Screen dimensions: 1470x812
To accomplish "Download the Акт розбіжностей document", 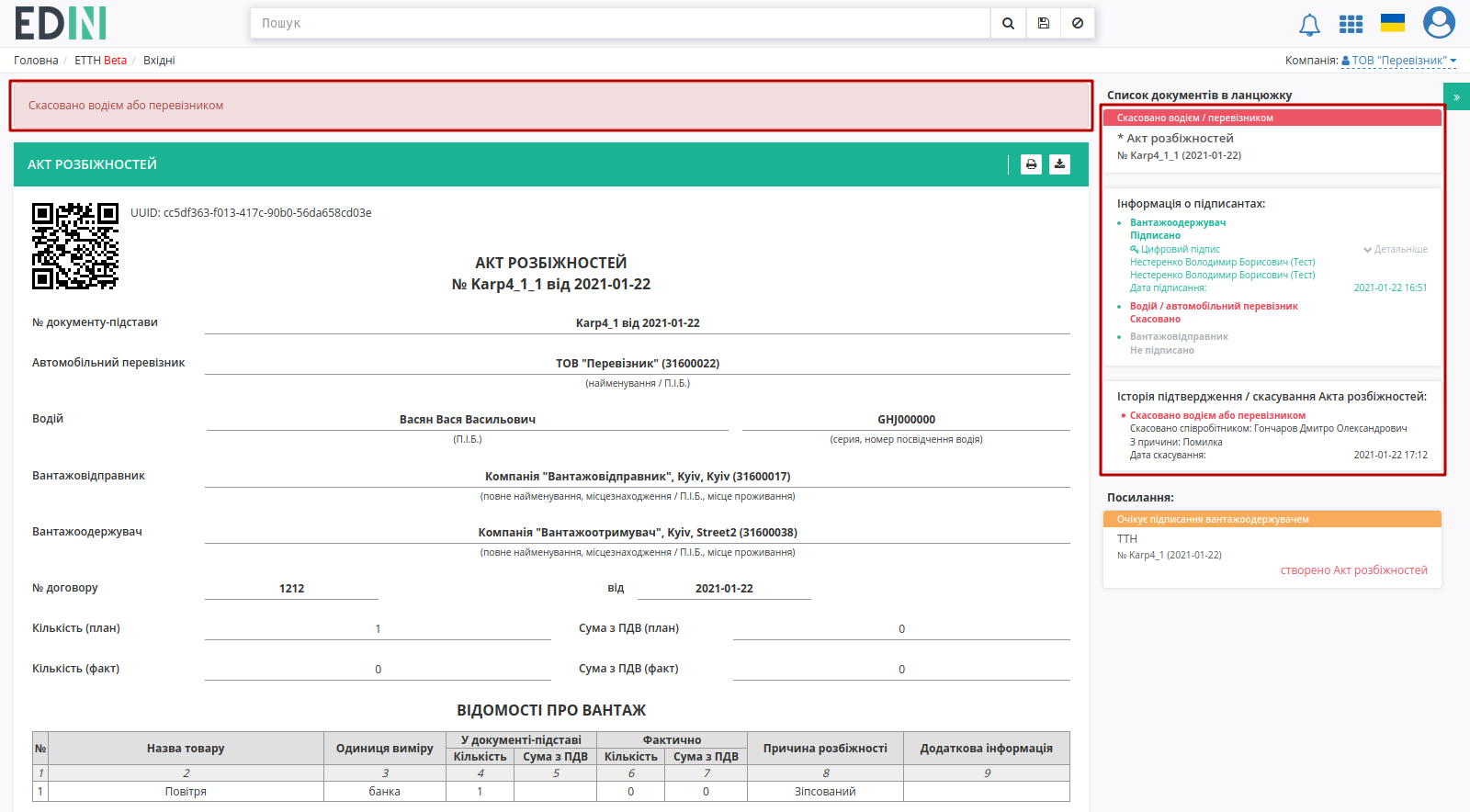I will 1059,164.
